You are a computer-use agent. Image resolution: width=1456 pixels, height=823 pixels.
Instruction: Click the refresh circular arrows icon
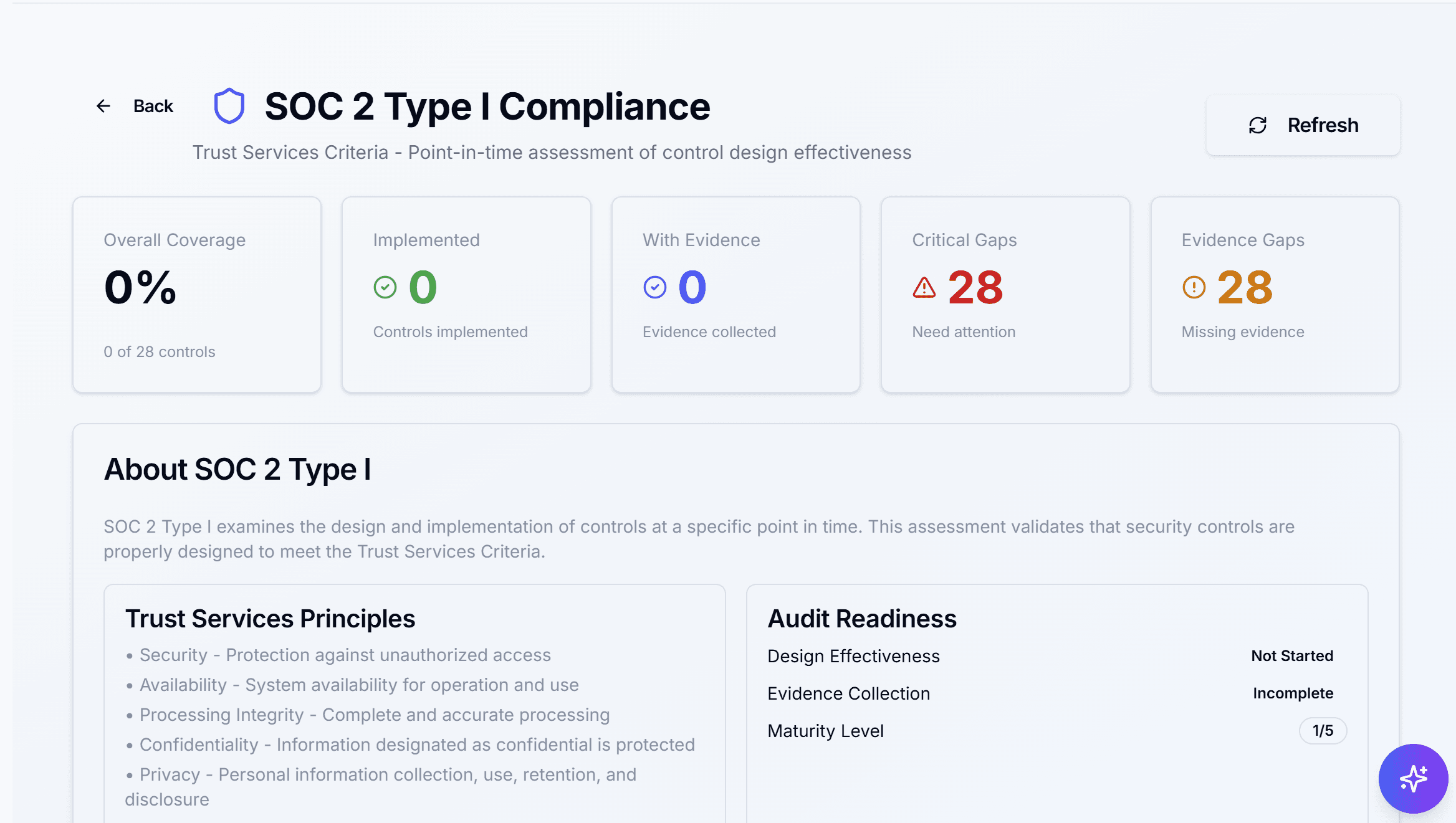point(1258,125)
